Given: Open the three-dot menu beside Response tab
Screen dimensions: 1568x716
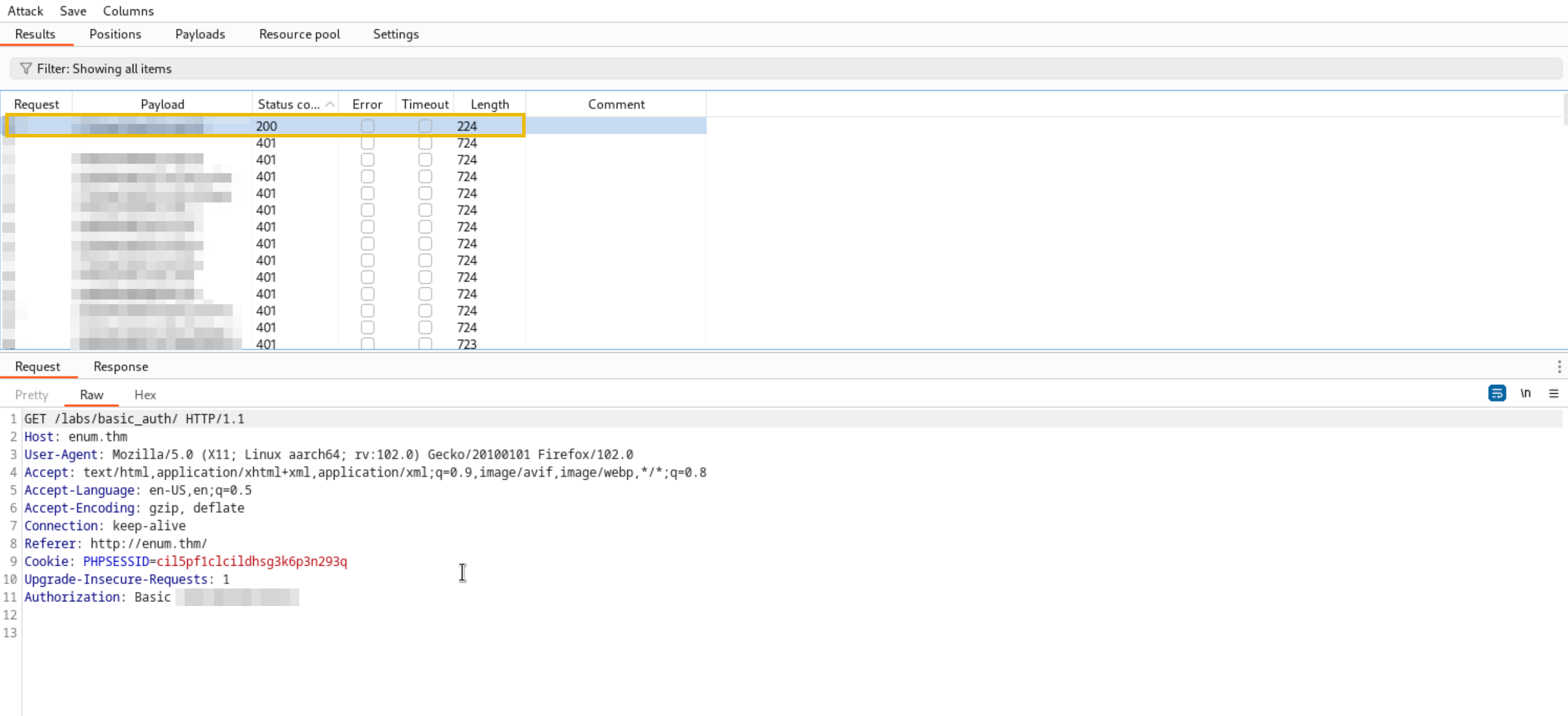Looking at the screenshot, I should (x=1559, y=366).
